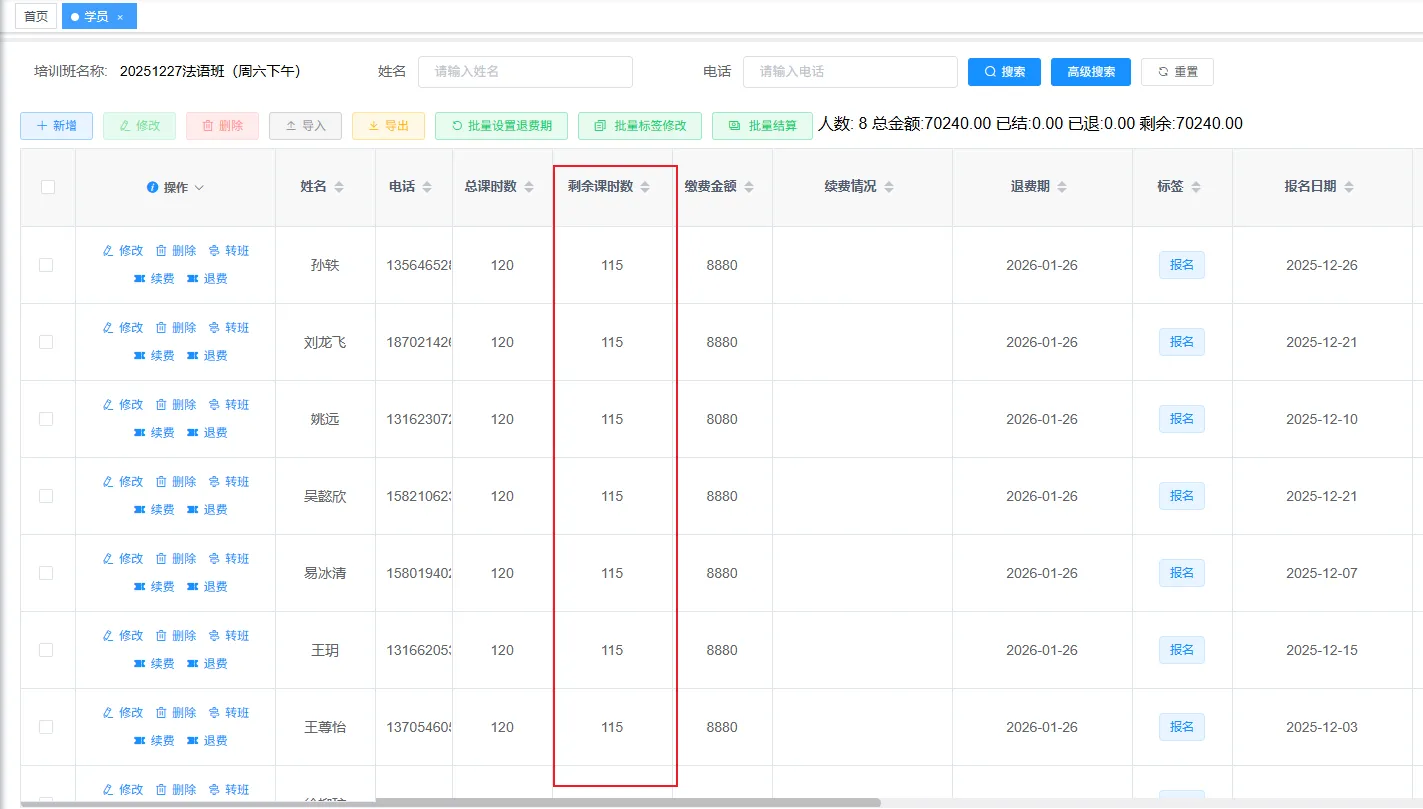Screen dimensions: 1423x809
Task: Click the 修改 icon in 吴懿欣's row
Action: tap(108, 482)
